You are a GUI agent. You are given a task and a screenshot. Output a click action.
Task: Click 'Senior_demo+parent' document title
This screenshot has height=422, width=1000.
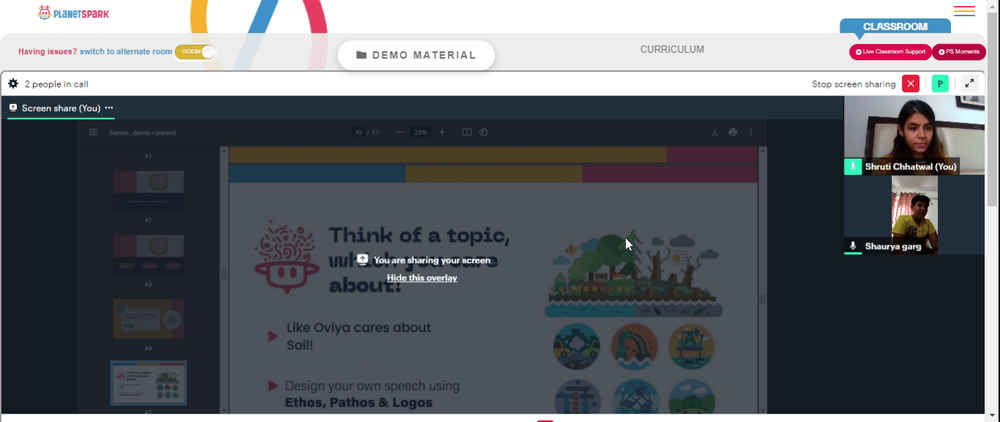point(143,133)
